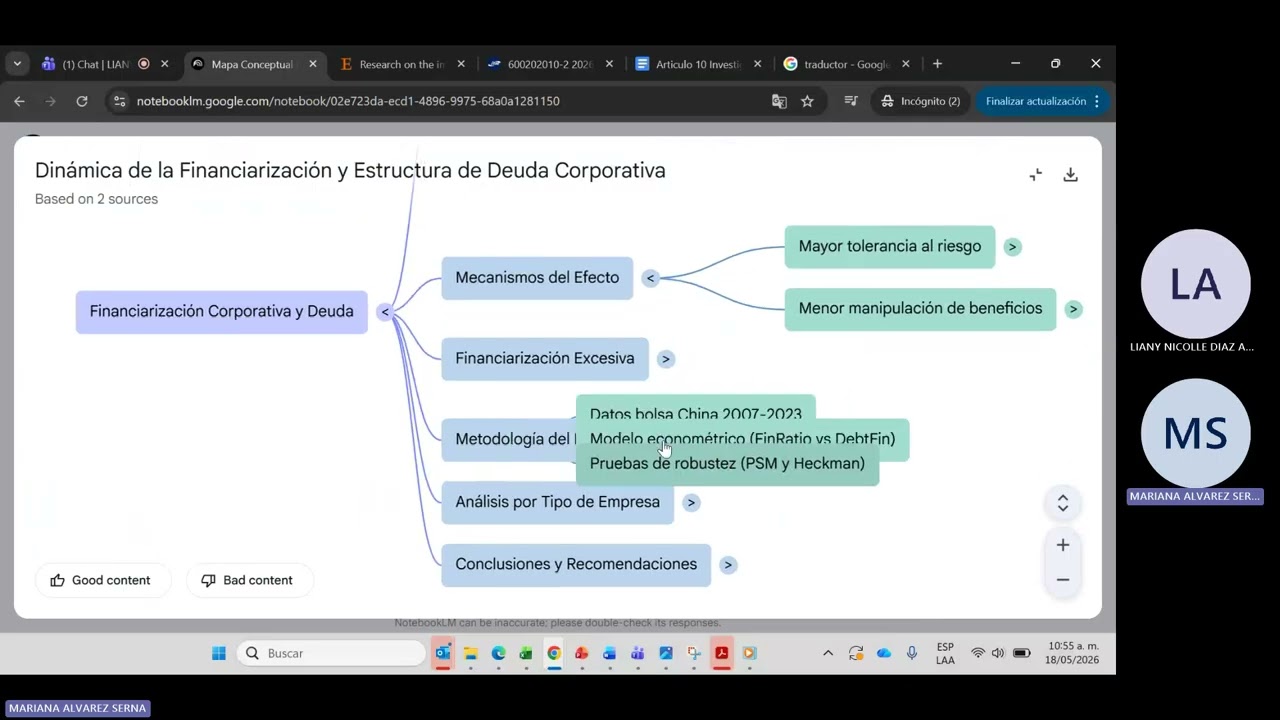Open Google Chrome from the taskbar

pos(554,653)
